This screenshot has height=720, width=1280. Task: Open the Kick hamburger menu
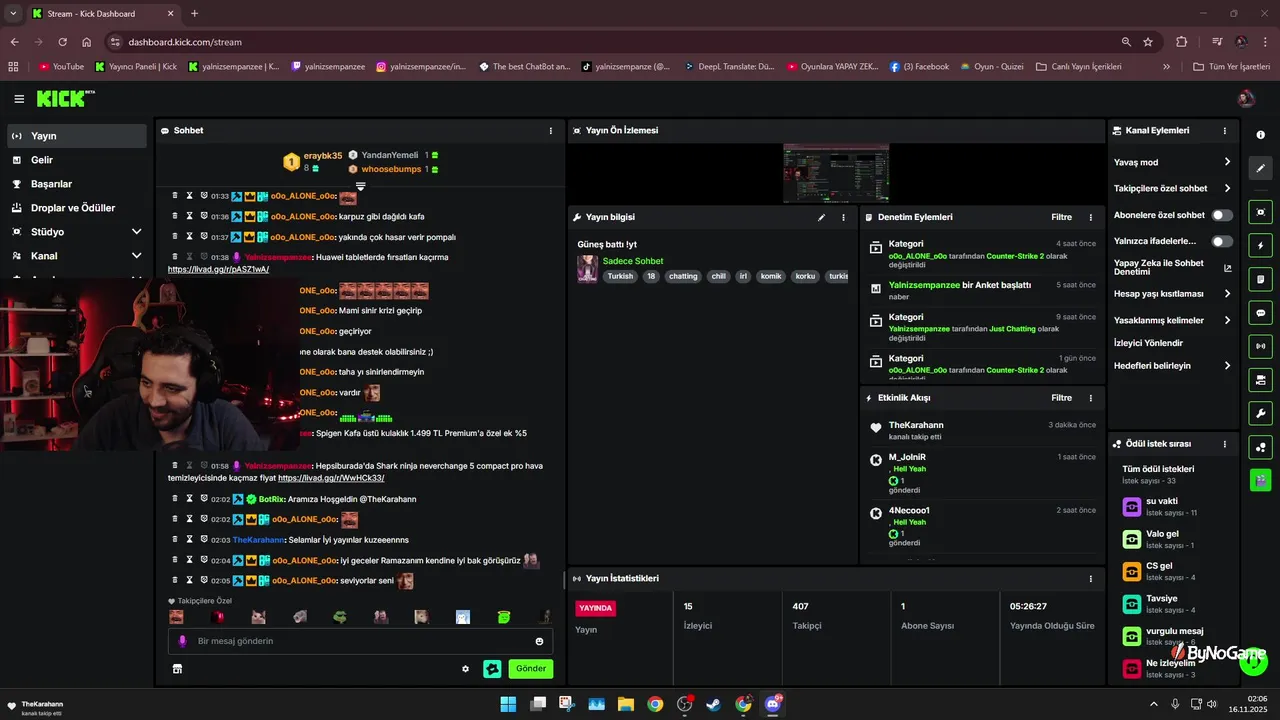(x=19, y=98)
